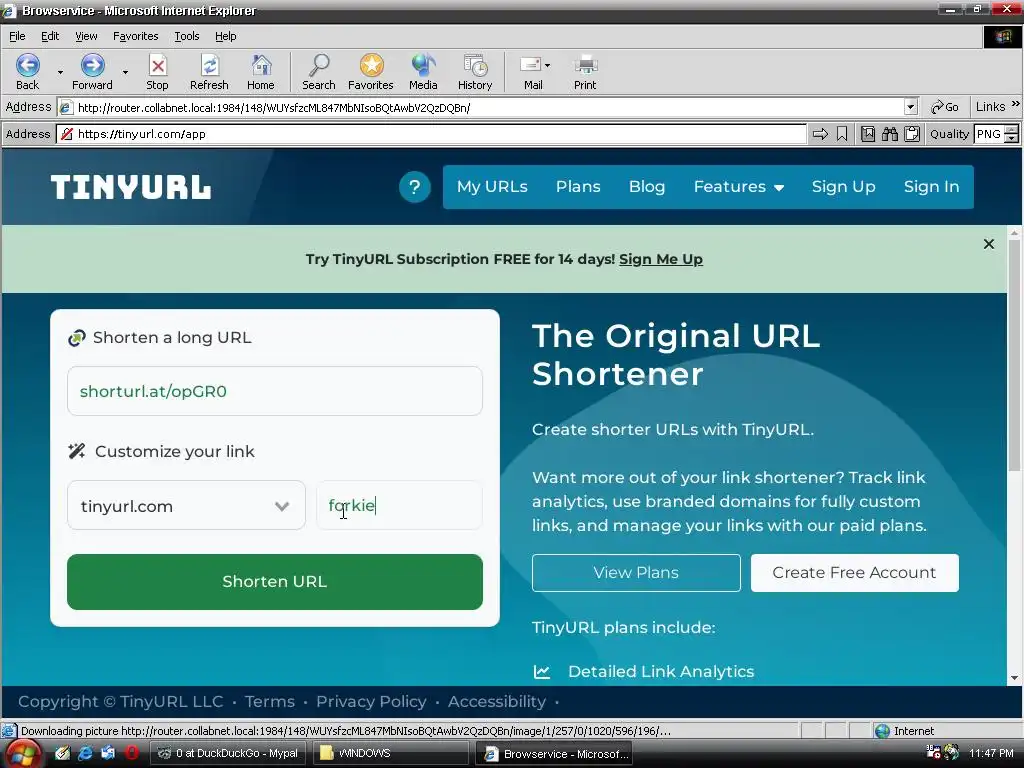The image size is (1024, 768).
Task: Dismiss the subscription banner with X
Action: (989, 244)
